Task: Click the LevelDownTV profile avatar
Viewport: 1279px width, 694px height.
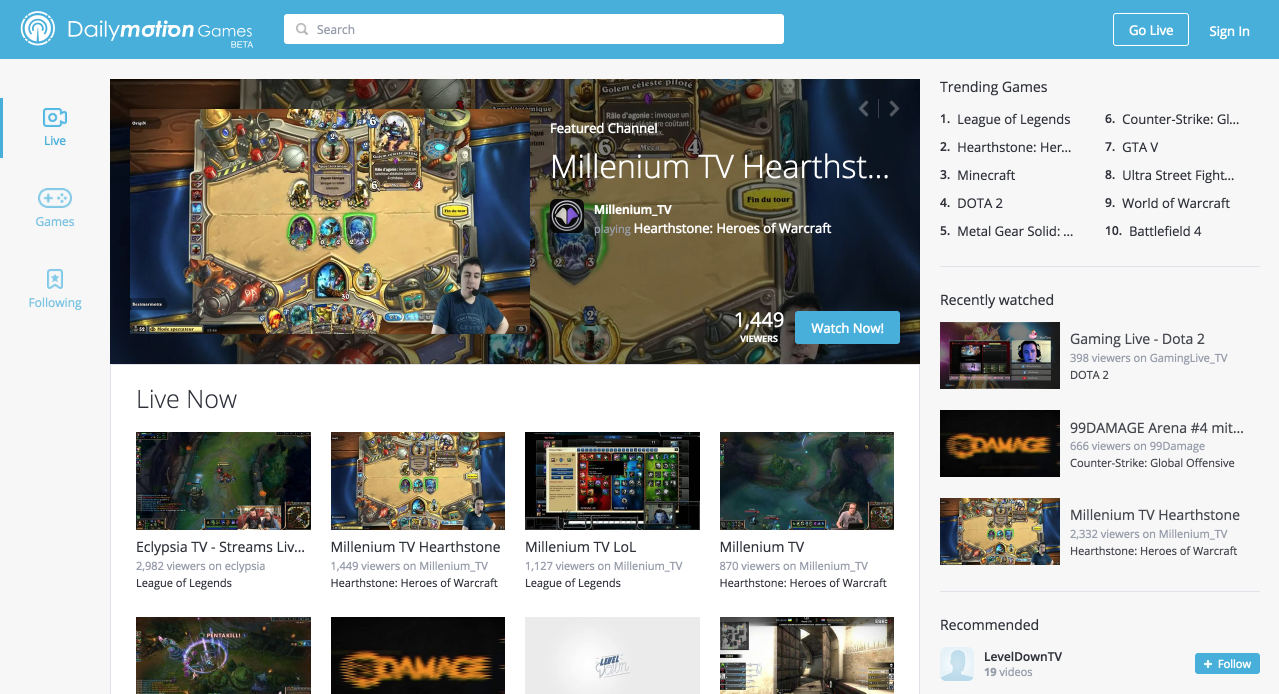Action: click(957, 664)
